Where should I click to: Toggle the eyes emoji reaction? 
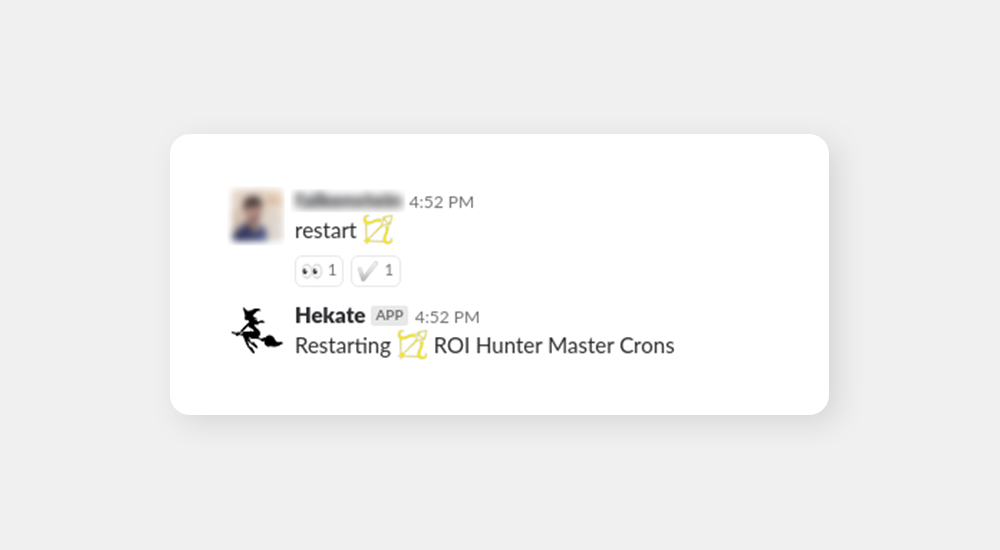319,271
